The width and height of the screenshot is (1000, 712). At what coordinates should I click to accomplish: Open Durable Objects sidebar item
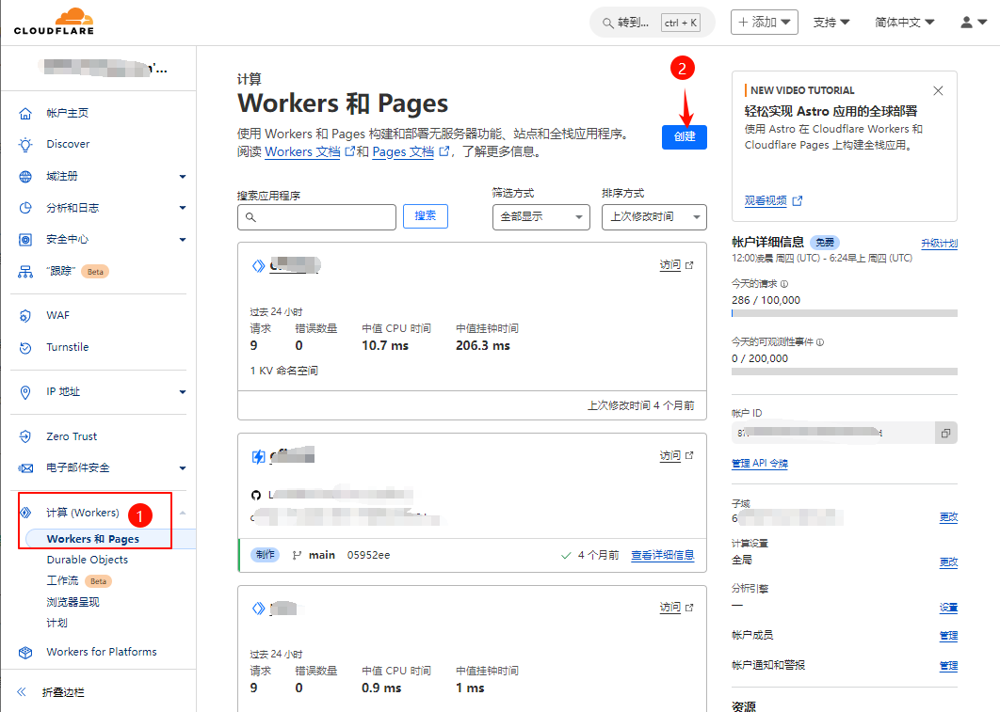tap(87, 560)
